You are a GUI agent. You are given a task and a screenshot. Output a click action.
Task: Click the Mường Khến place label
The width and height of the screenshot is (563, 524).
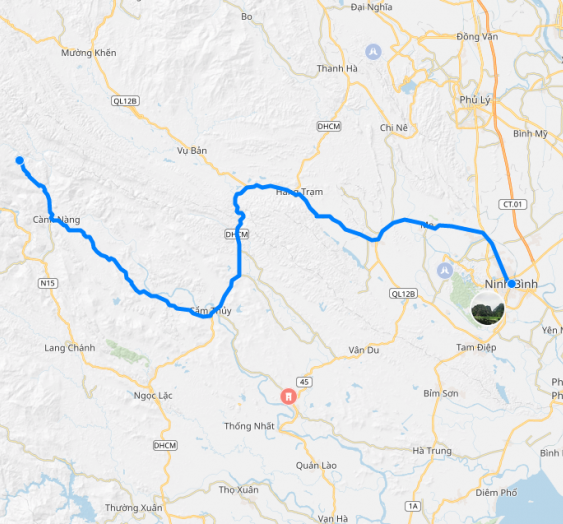[x=89, y=53]
